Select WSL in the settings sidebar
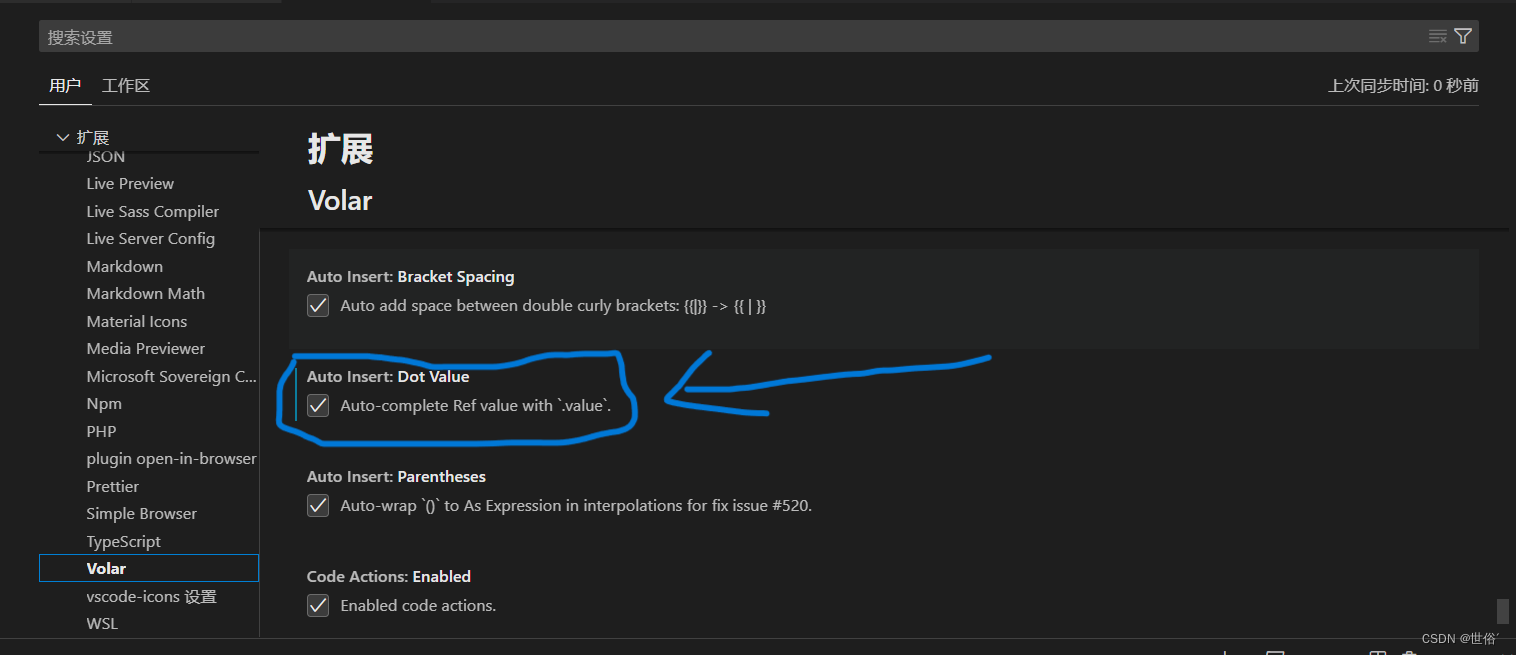The image size is (1516, 655). click(101, 623)
